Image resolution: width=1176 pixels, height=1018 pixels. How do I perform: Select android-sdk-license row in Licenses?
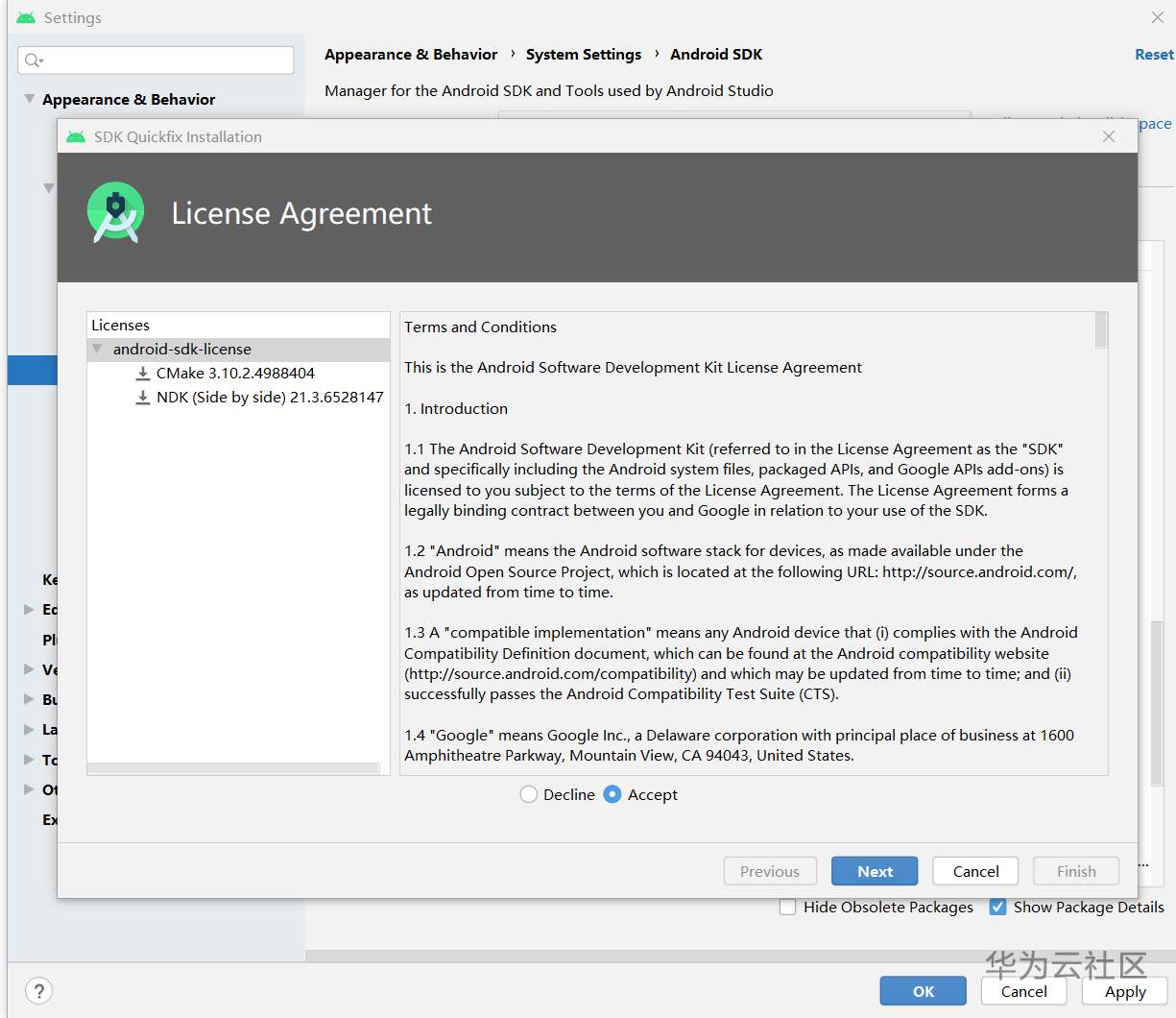click(x=238, y=349)
